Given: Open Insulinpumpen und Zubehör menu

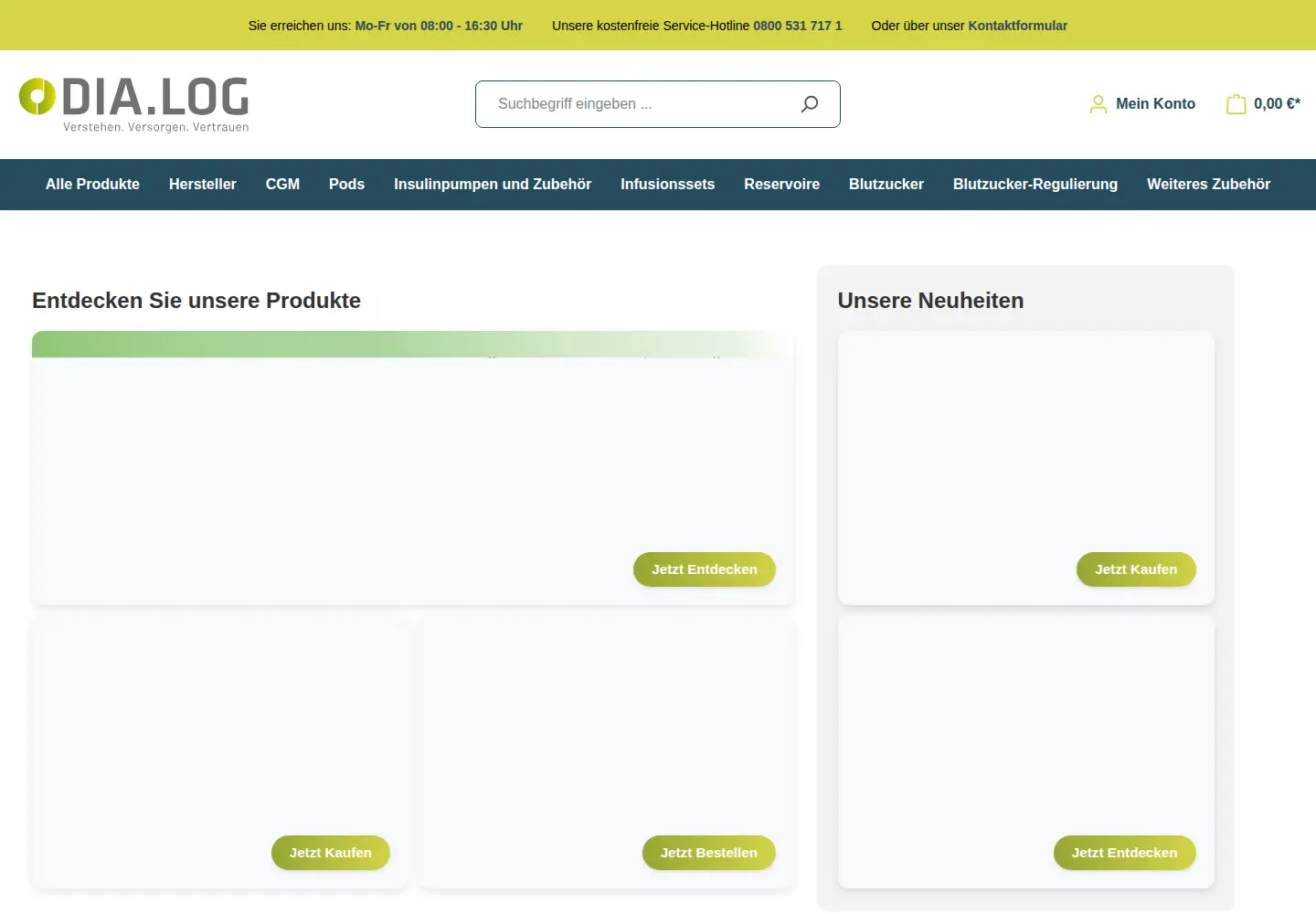Looking at the screenshot, I should tap(493, 185).
